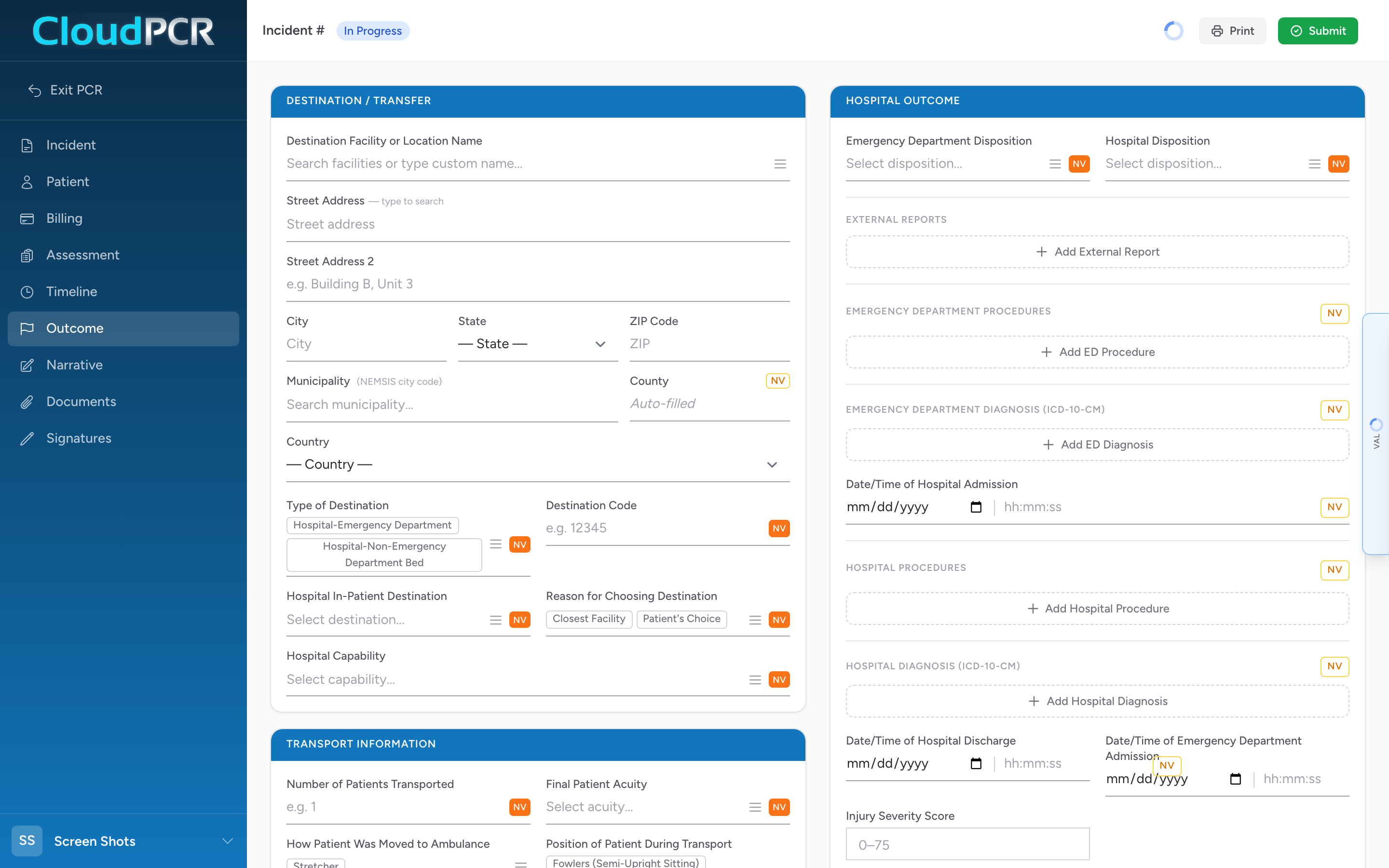Toggle NV for Date/Time of Hospital Admission
The image size is (1389, 868).
click(1335, 507)
